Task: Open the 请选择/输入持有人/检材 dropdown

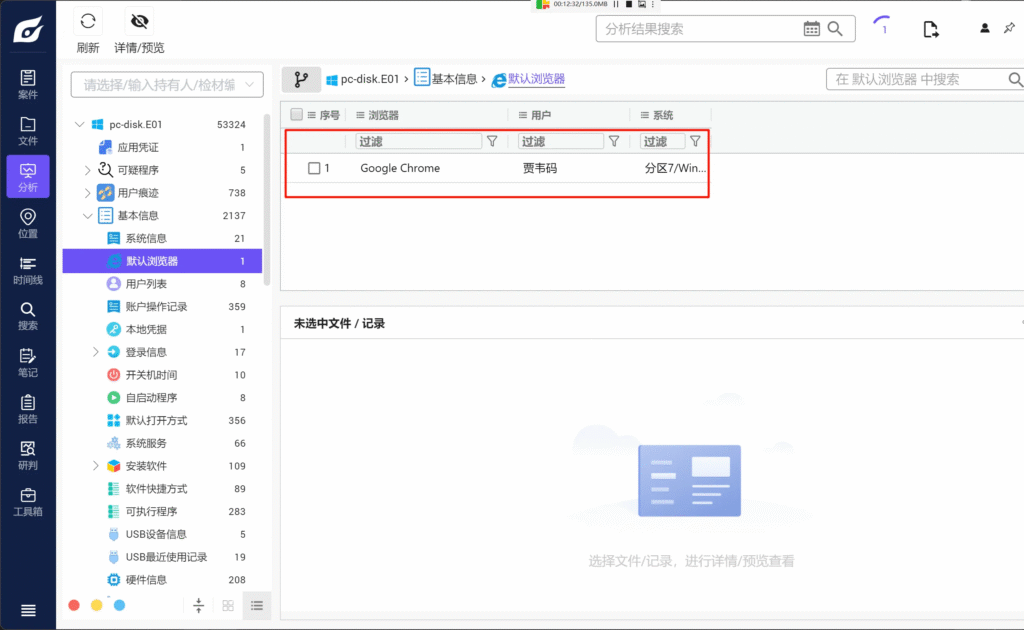Action: click(167, 85)
